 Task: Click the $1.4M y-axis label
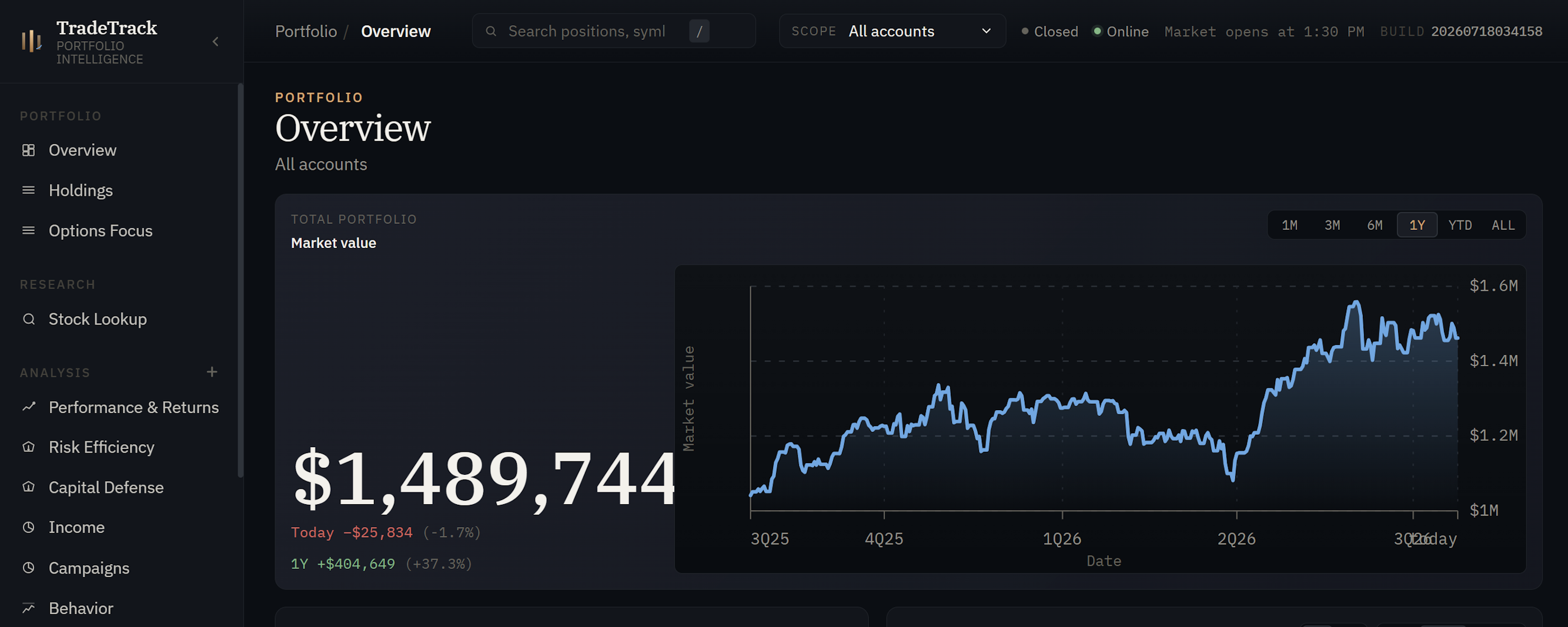[1494, 361]
